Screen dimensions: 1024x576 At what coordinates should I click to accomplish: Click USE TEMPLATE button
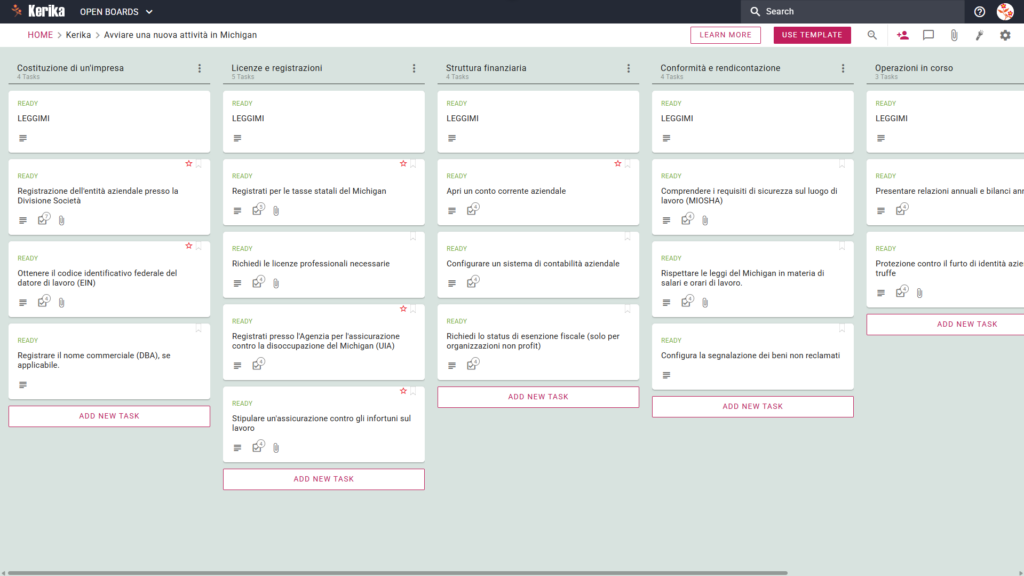click(812, 35)
